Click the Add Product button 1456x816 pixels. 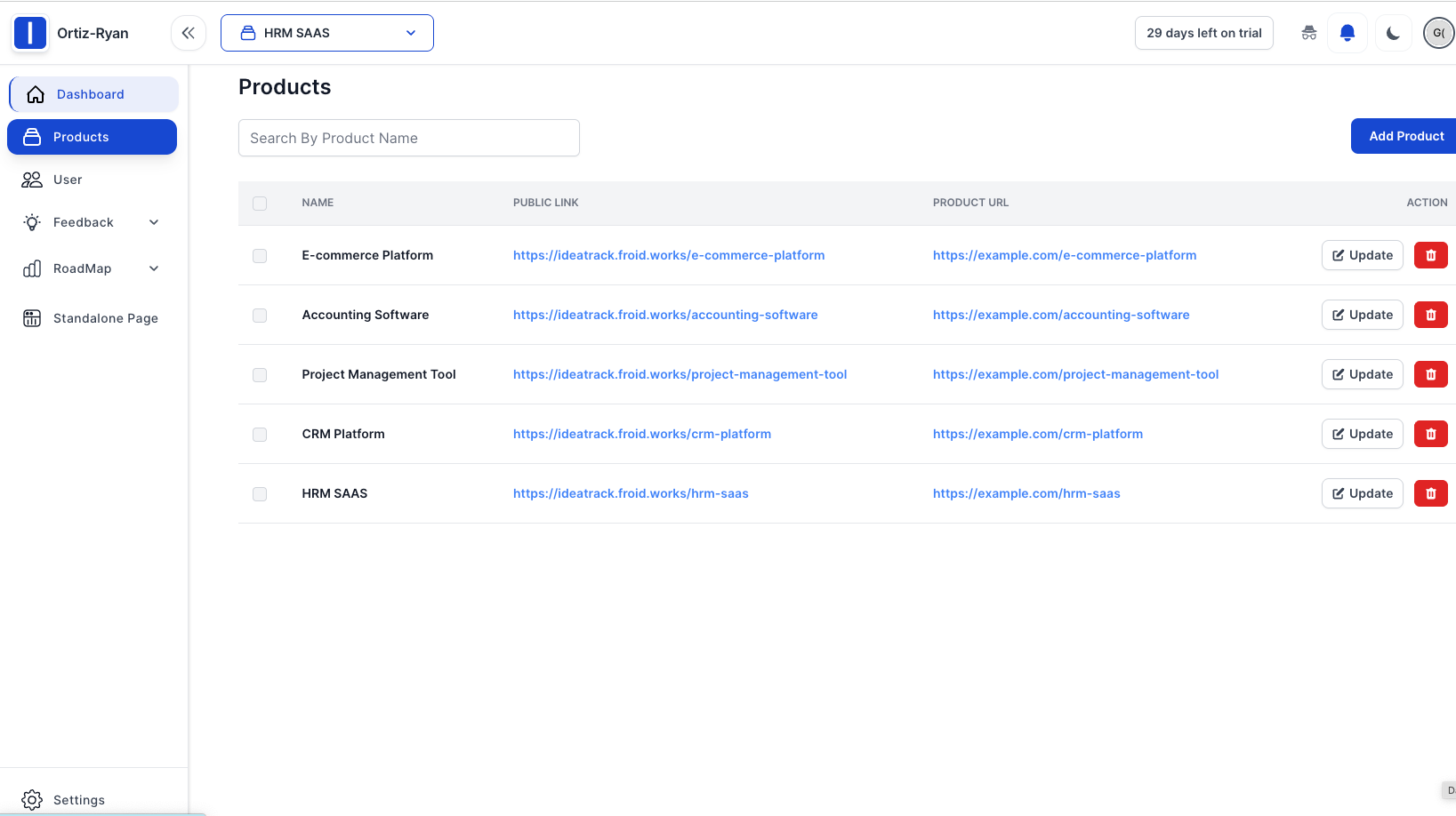[x=1405, y=136]
